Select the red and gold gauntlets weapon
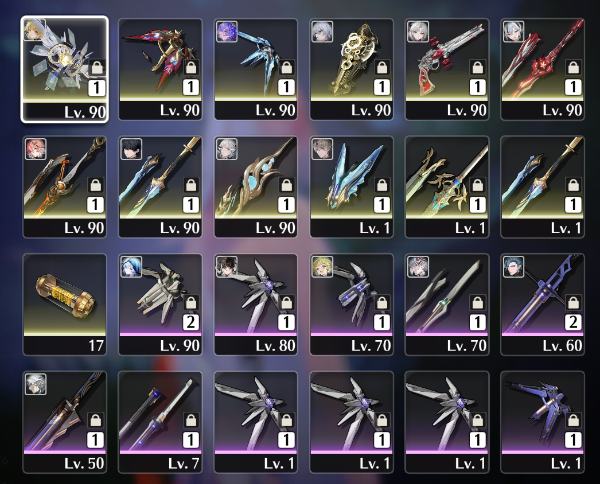 click(x=160, y=69)
